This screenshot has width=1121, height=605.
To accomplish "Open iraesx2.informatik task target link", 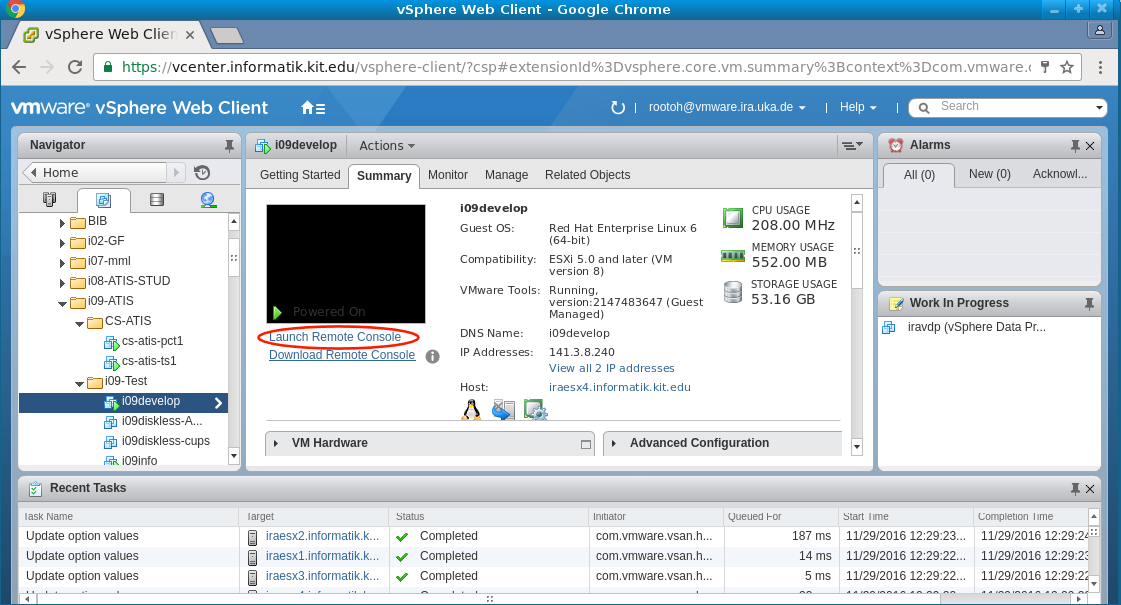I will (x=322, y=536).
